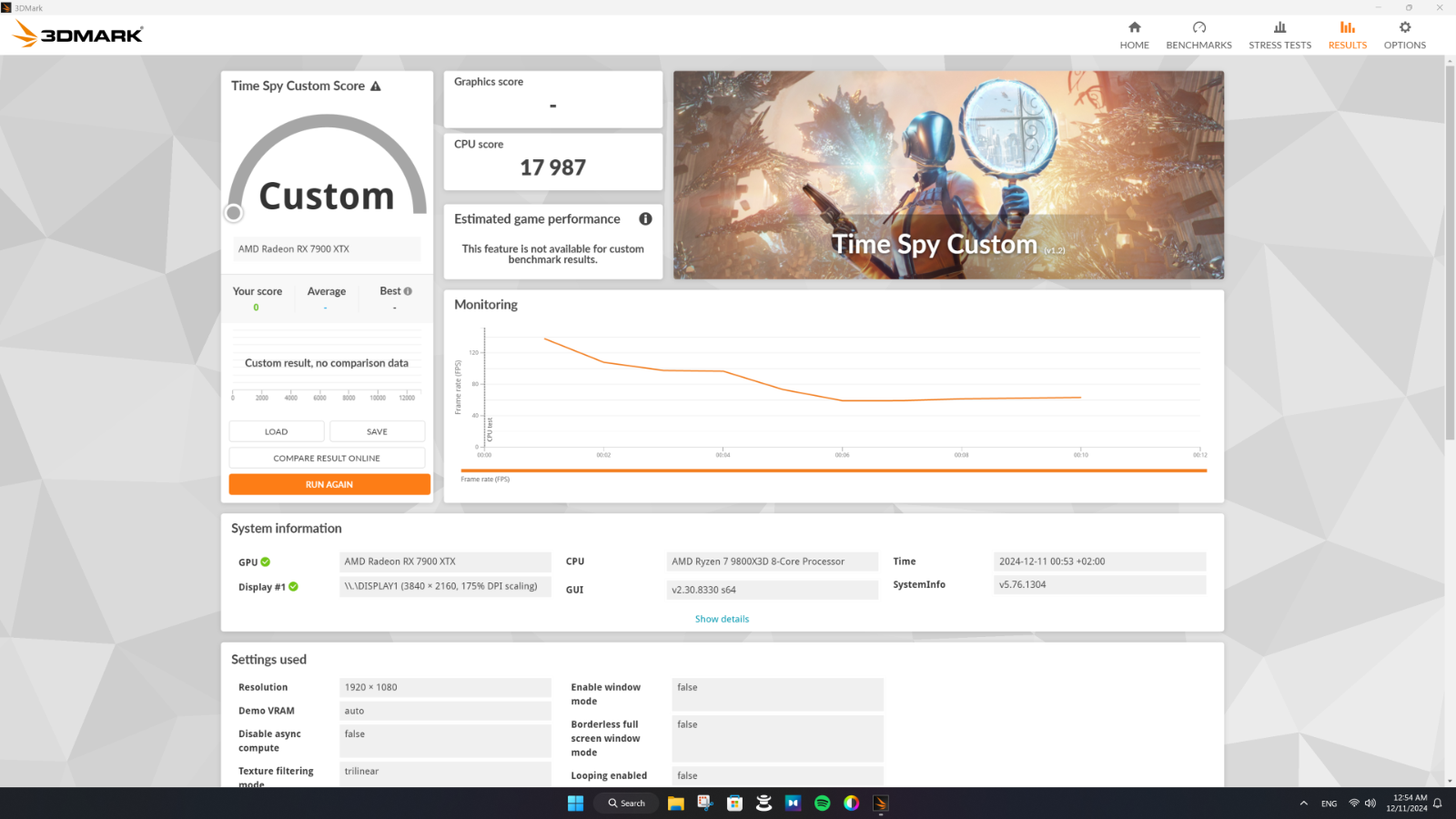This screenshot has height=819, width=1456.
Task: Click the Time value 2024-12-11 00:53
Action: tap(1100, 561)
